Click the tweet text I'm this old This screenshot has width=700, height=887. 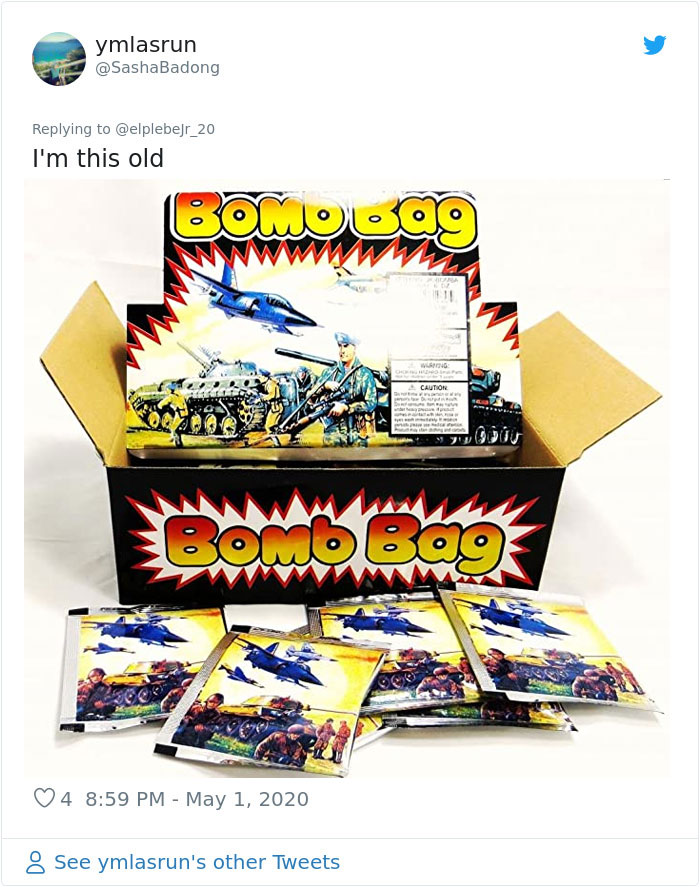(98, 158)
